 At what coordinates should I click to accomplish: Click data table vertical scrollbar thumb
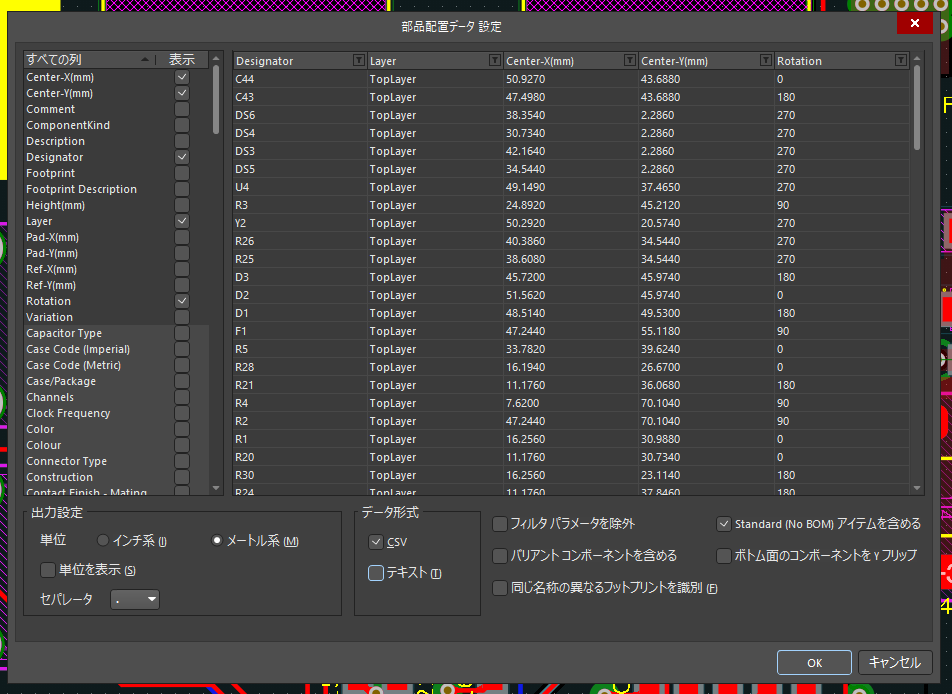pyautogui.click(x=917, y=107)
